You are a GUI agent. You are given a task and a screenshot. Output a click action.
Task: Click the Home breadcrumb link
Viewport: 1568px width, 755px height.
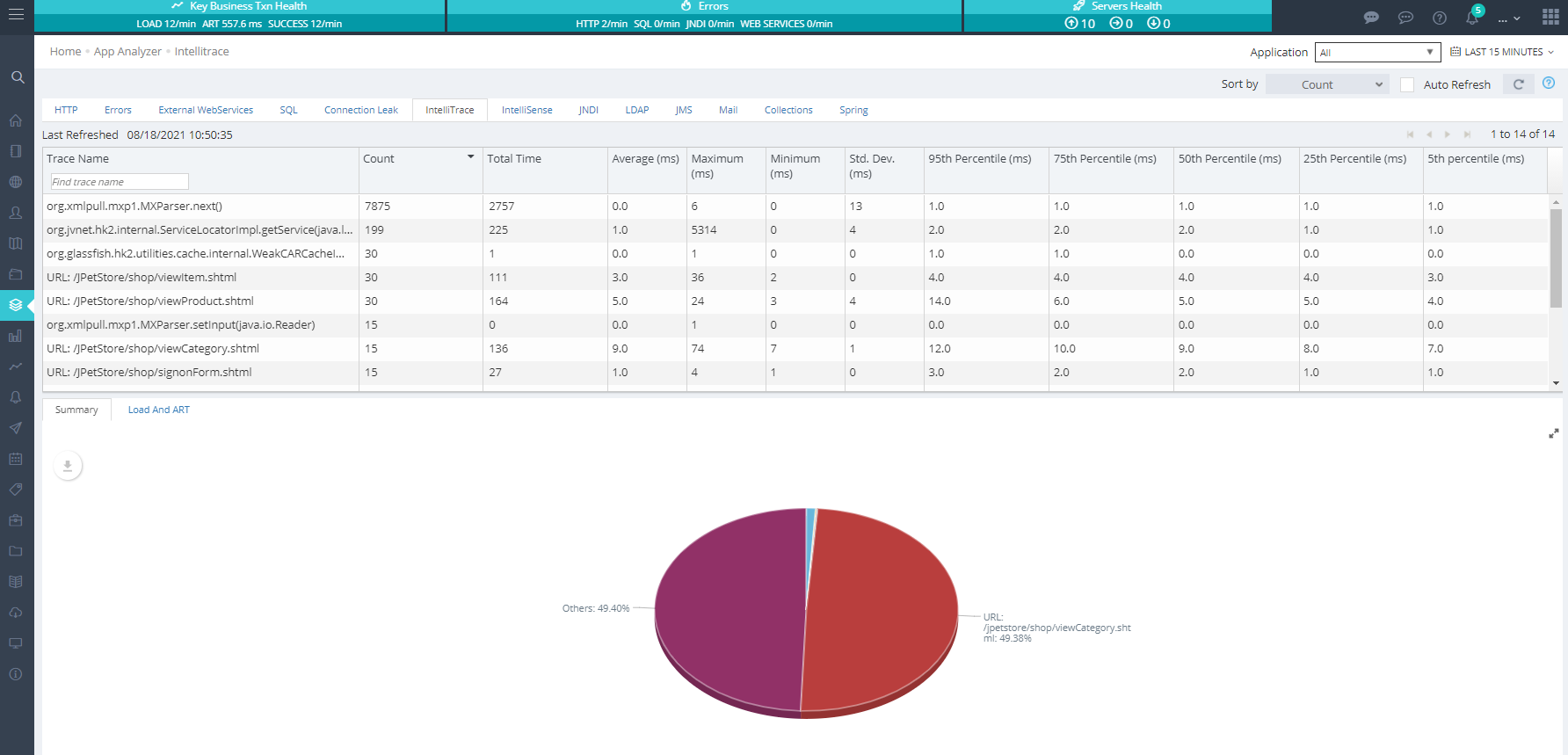pyautogui.click(x=65, y=52)
